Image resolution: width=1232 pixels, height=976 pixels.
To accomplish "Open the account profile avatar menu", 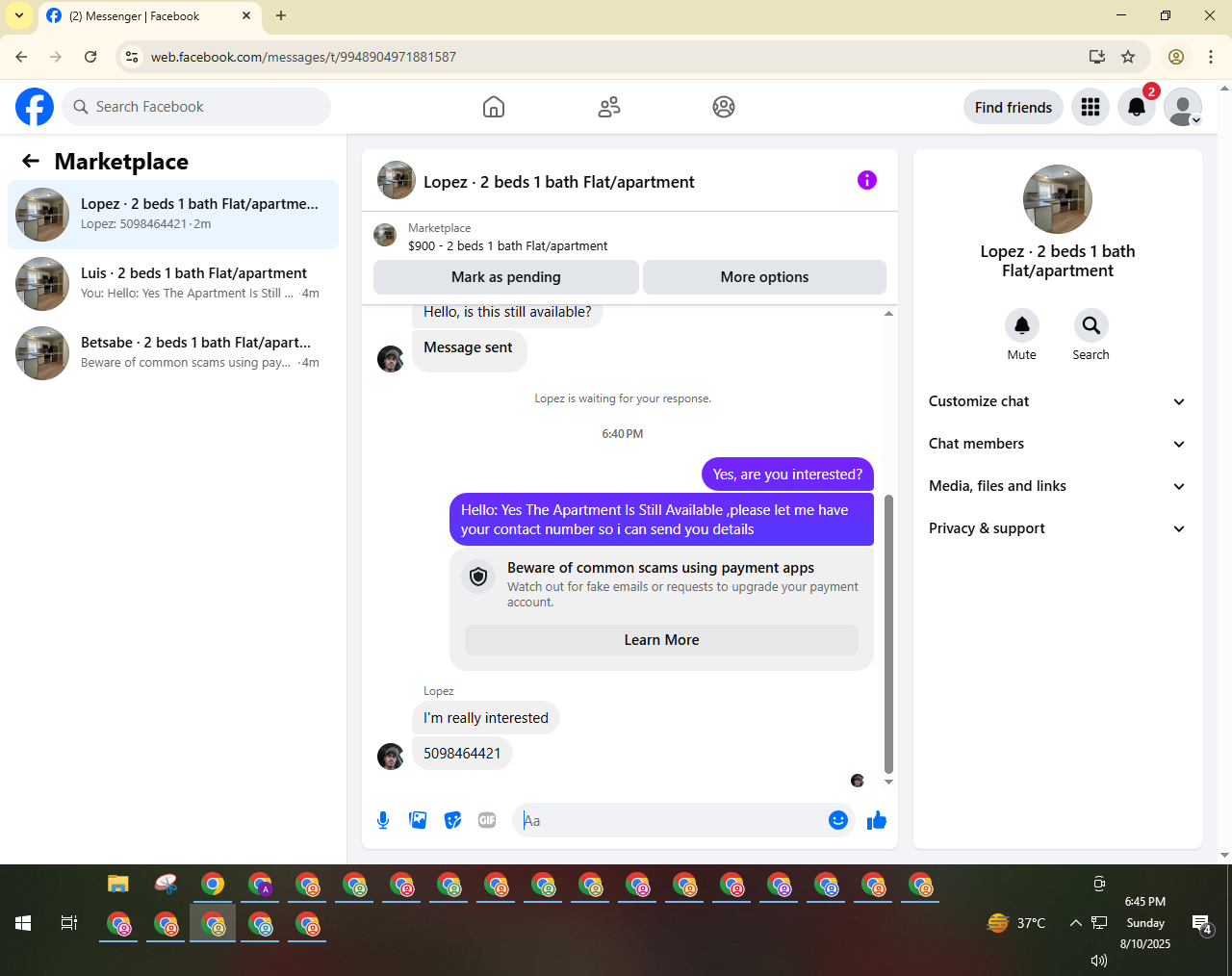I will (1183, 107).
